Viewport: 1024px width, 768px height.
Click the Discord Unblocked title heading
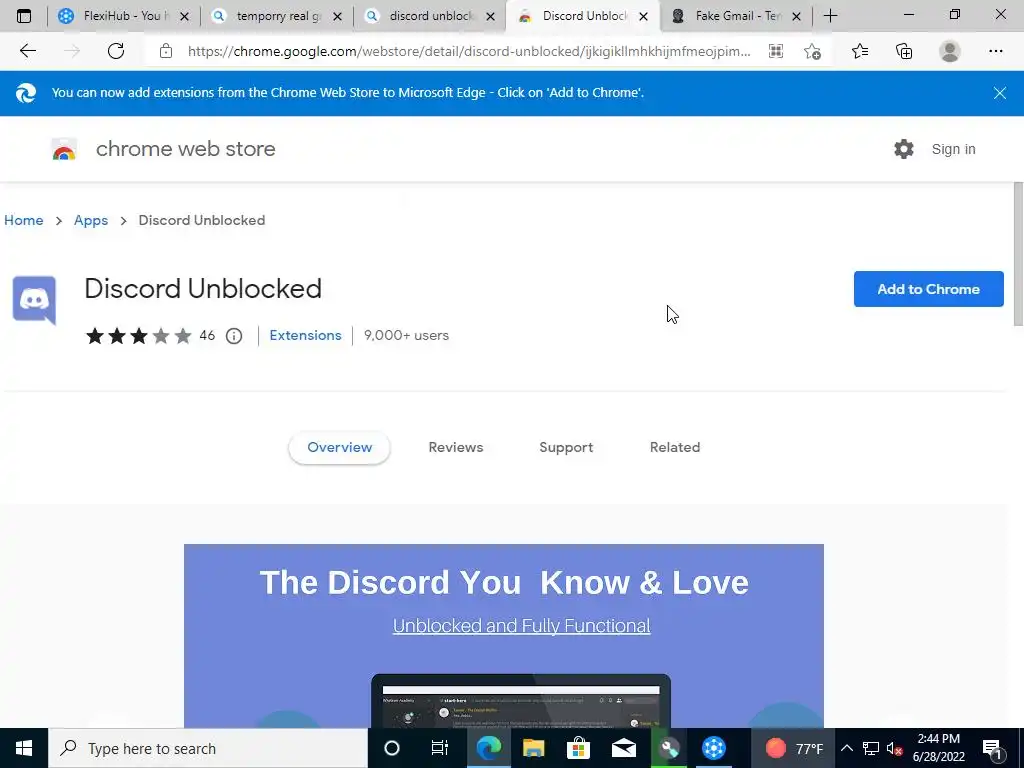point(203,289)
